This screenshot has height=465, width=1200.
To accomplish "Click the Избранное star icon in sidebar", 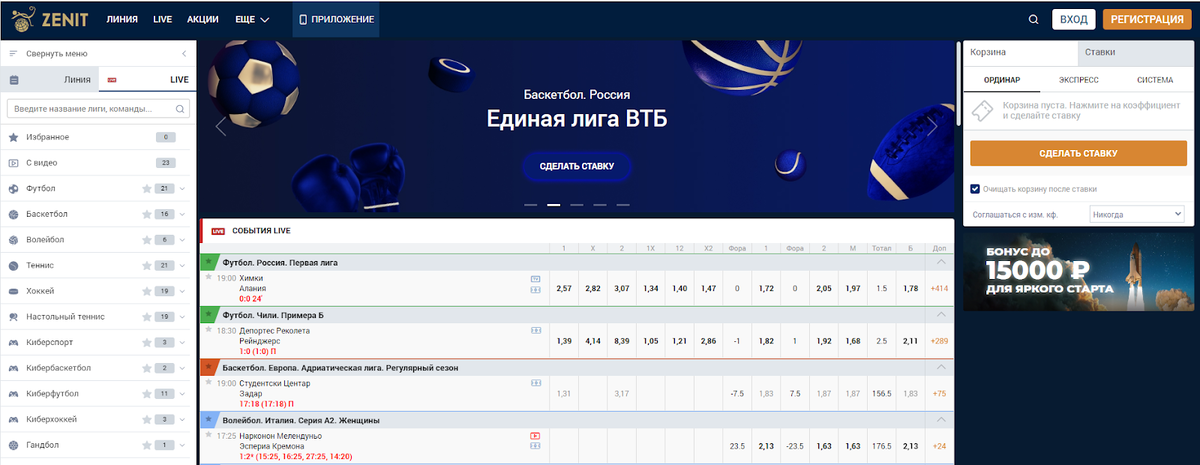I will point(14,137).
